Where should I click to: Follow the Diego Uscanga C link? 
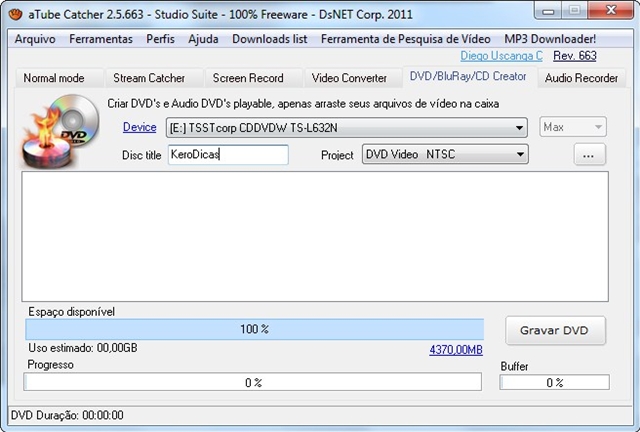(x=502, y=56)
